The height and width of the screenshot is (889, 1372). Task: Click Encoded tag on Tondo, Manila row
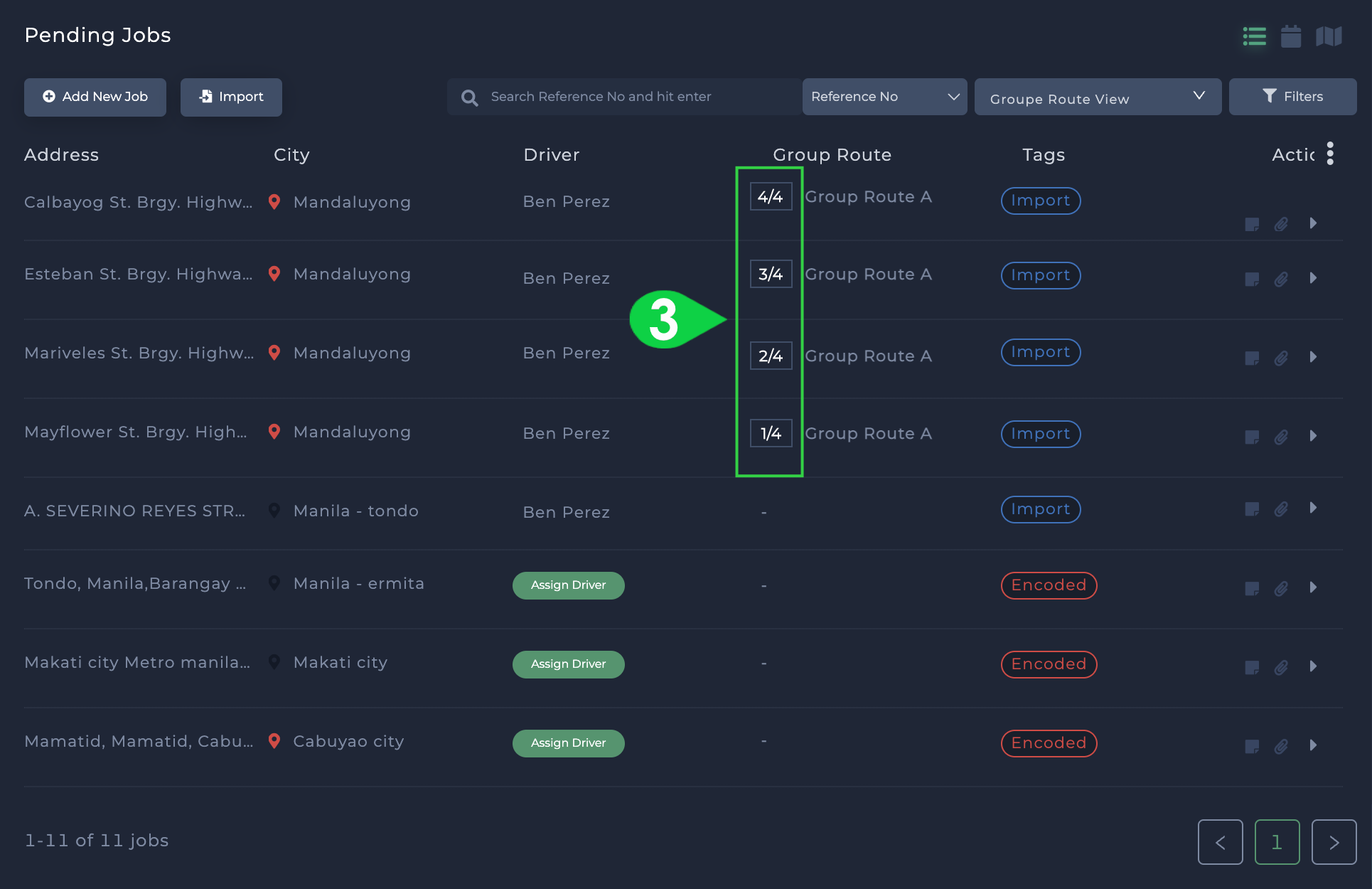pos(1049,585)
